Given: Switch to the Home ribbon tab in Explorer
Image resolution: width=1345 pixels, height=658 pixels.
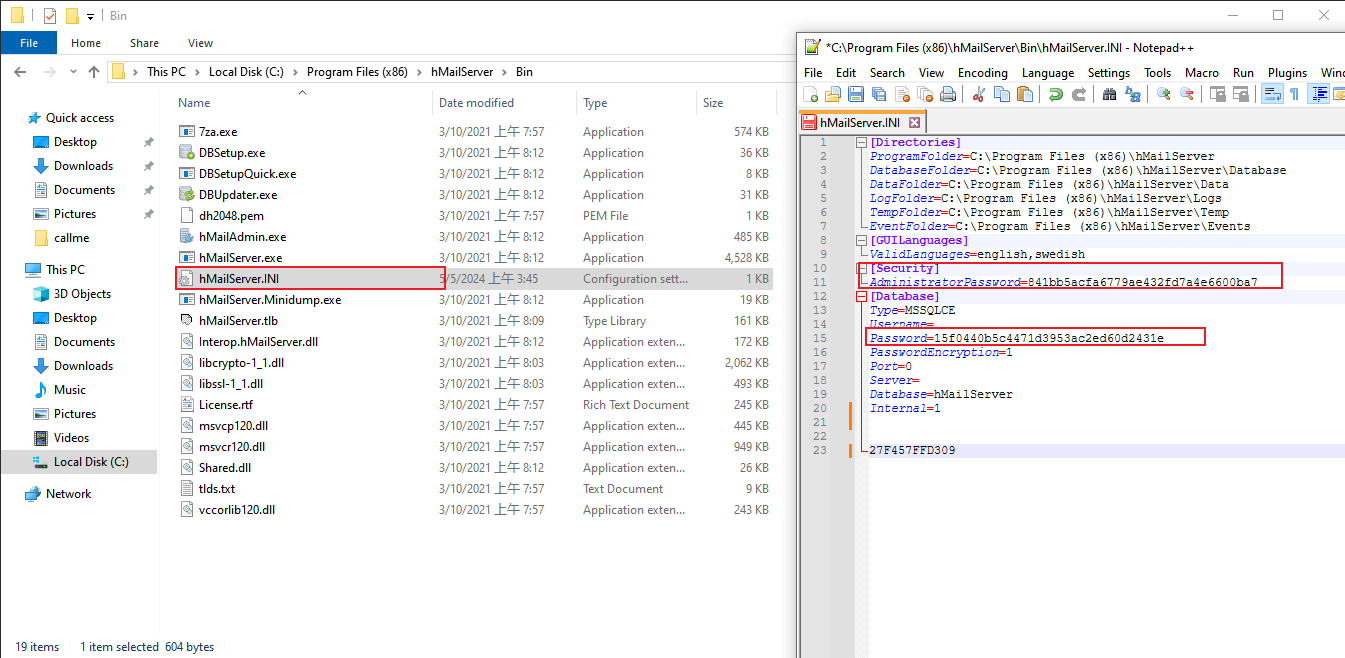Looking at the screenshot, I should (86, 43).
